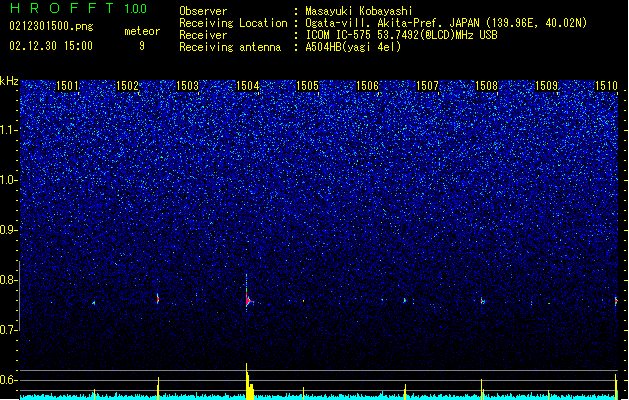
Task: Click the Receiving antenna label
Action: click(x=230, y=47)
